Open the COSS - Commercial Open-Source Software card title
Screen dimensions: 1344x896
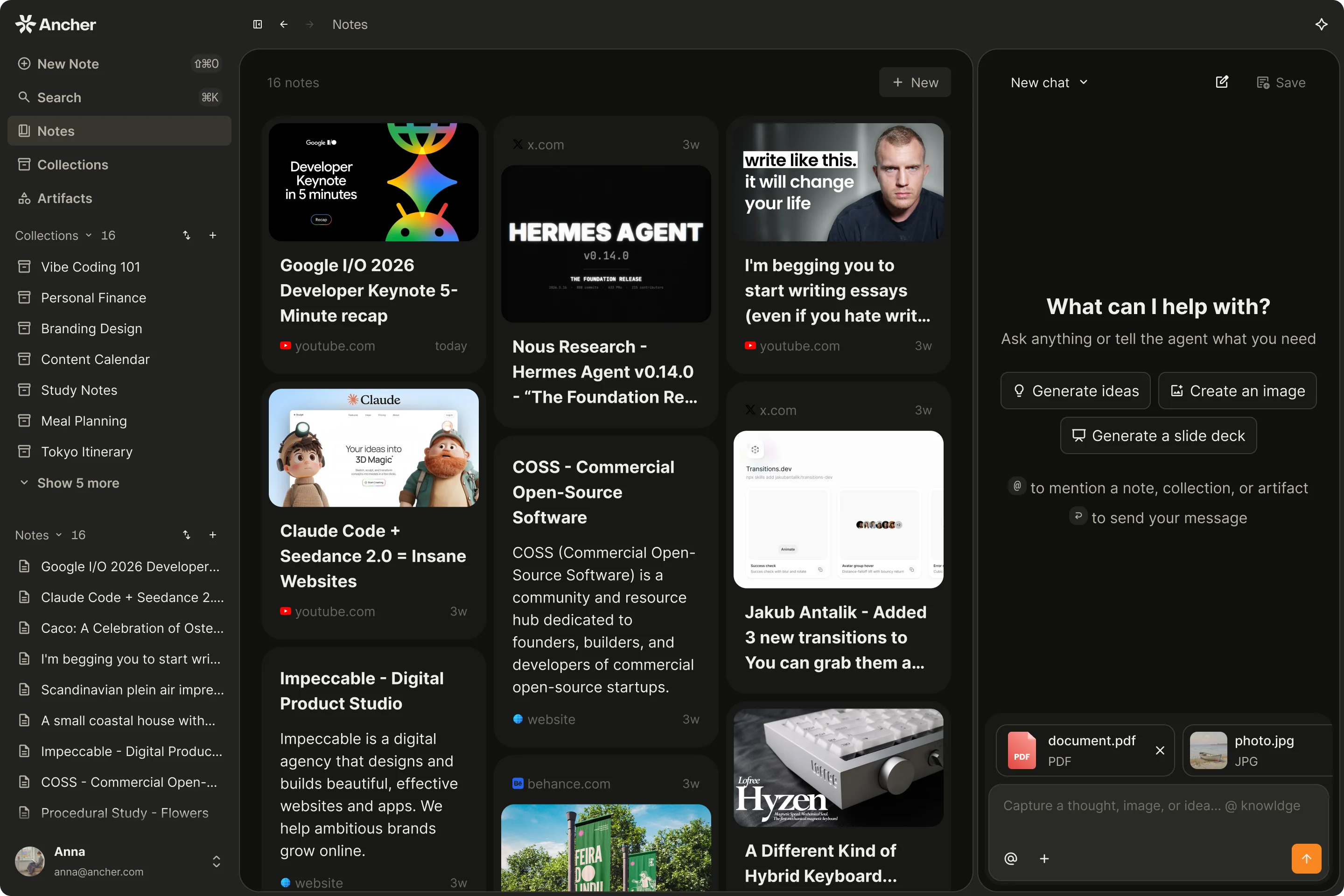pos(594,493)
